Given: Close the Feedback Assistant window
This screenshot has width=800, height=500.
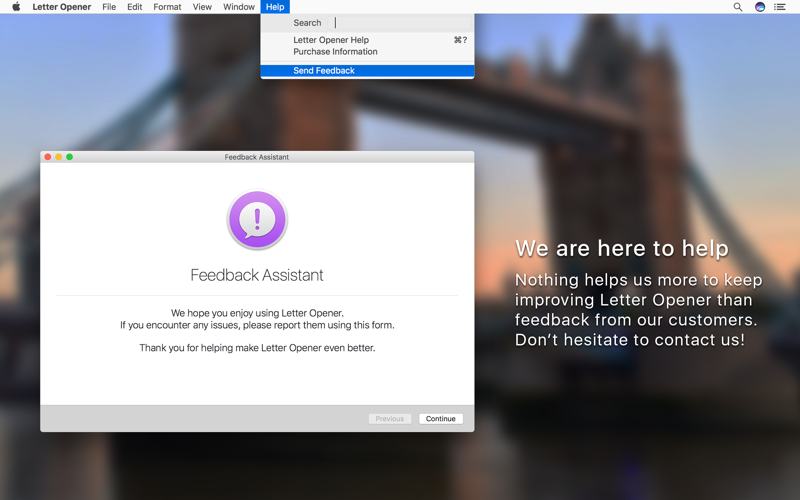Looking at the screenshot, I should tap(48, 157).
